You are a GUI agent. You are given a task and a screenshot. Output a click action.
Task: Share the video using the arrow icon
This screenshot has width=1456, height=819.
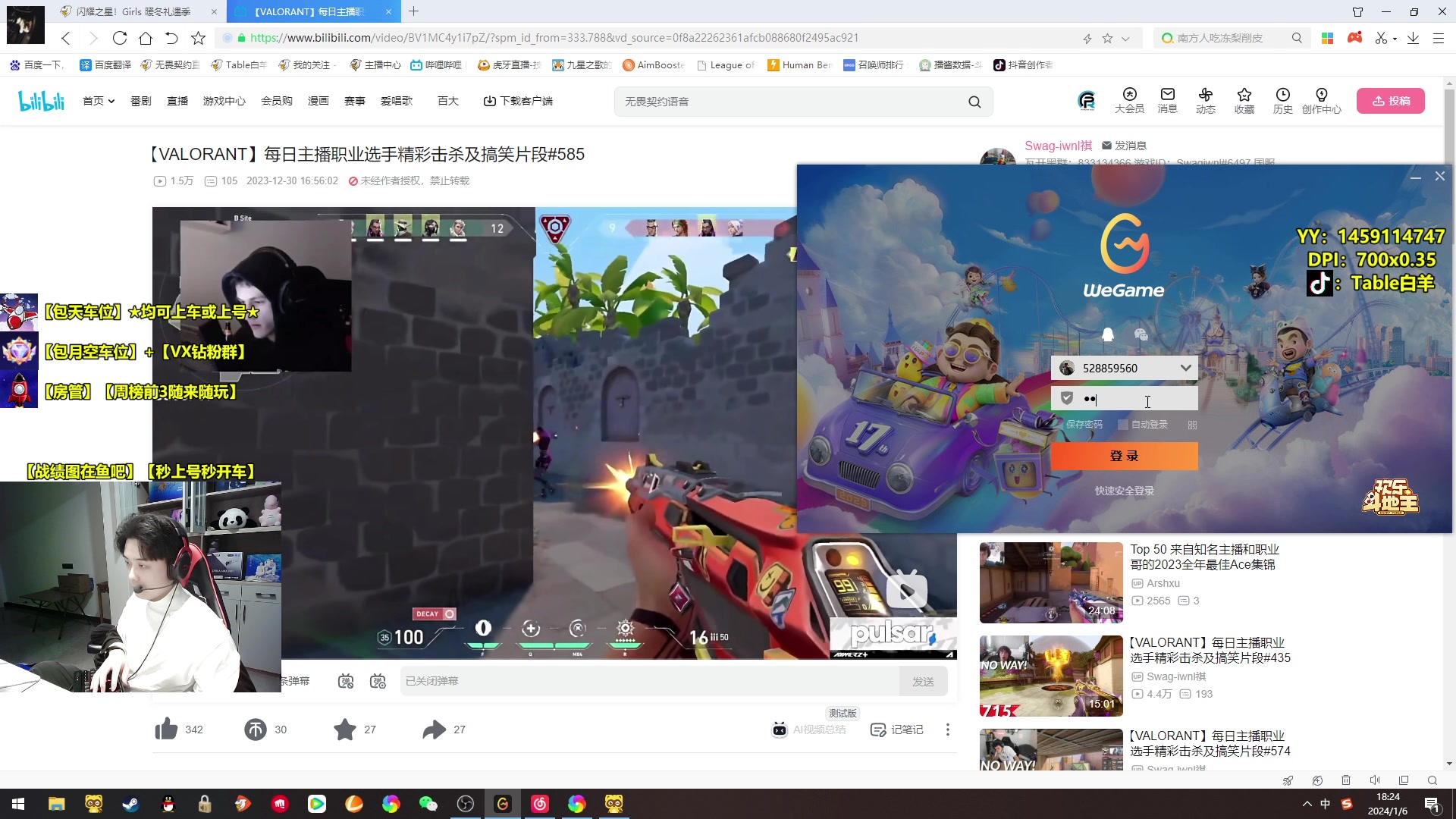[x=433, y=729]
